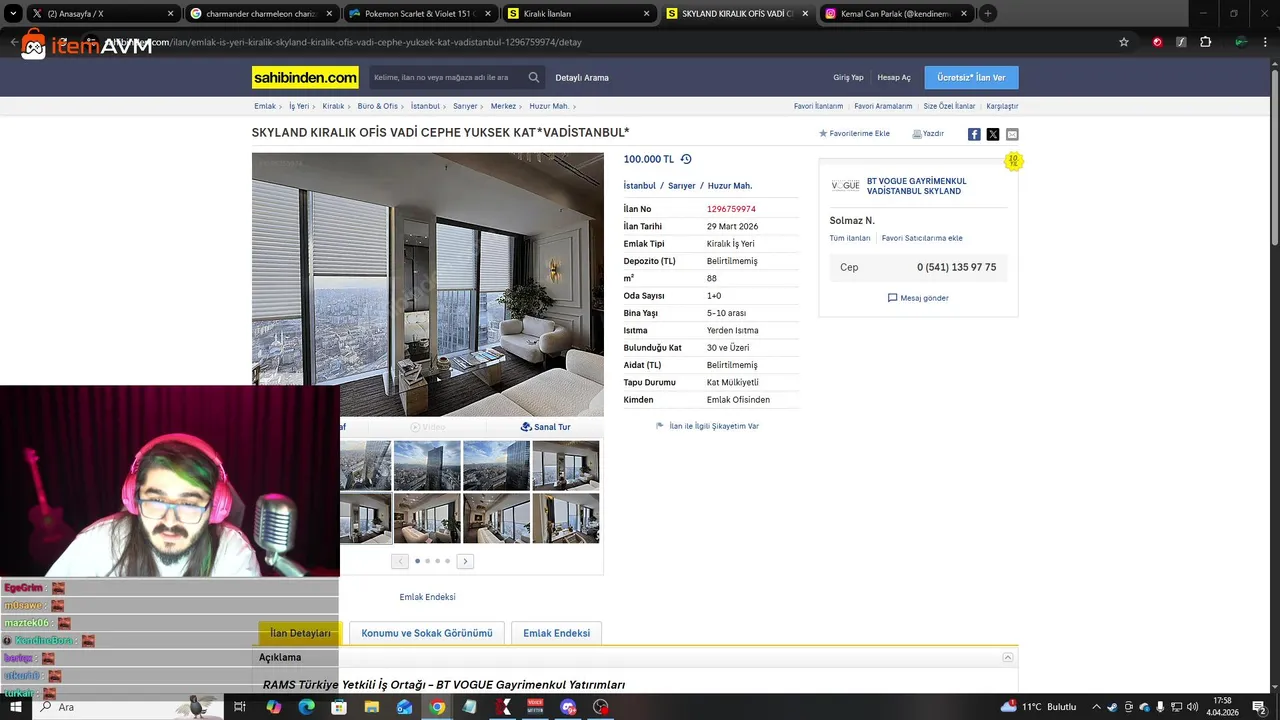Screen dimensions: 1280x720
Task: Click Mesaj gönder link
Action: [918, 298]
